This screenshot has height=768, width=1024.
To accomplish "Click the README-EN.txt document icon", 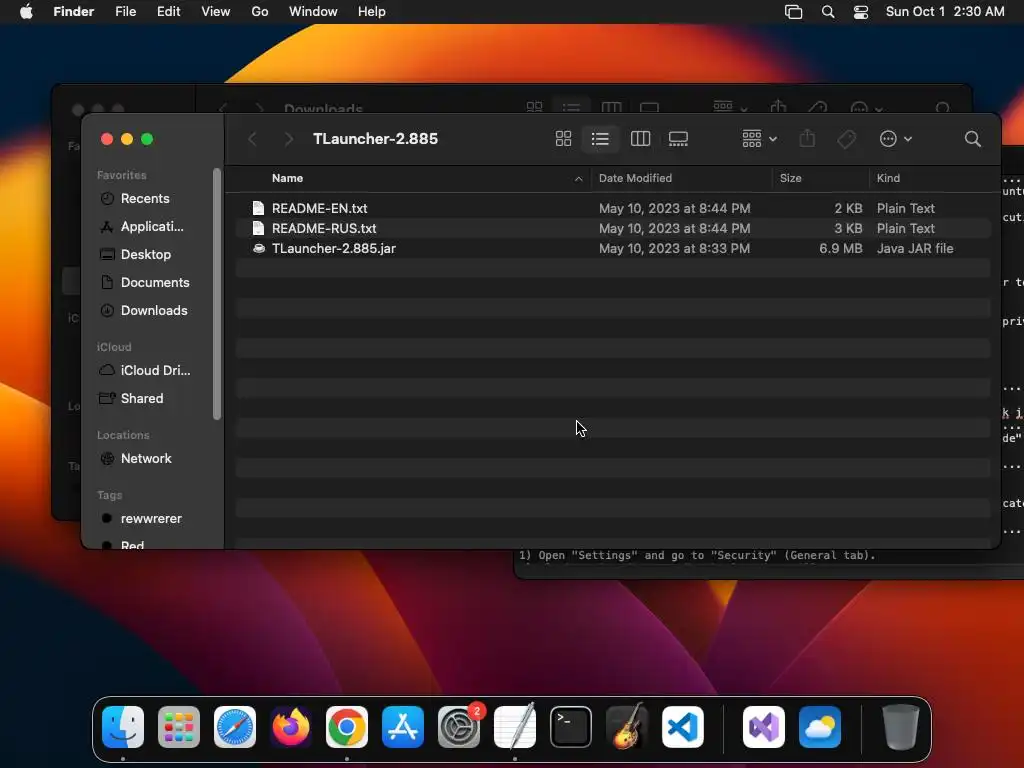I will [x=259, y=208].
